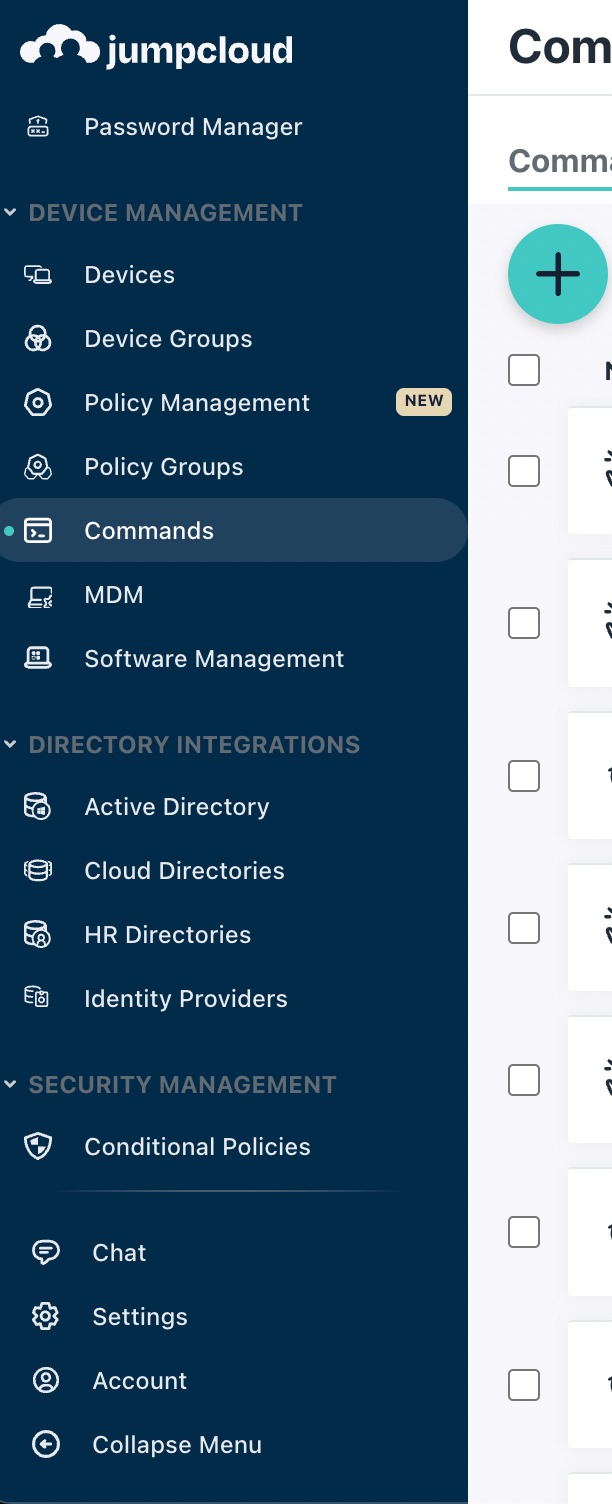Open the Software Management icon
Viewport: 612px width, 1504px height.
pyautogui.click(x=38, y=659)
